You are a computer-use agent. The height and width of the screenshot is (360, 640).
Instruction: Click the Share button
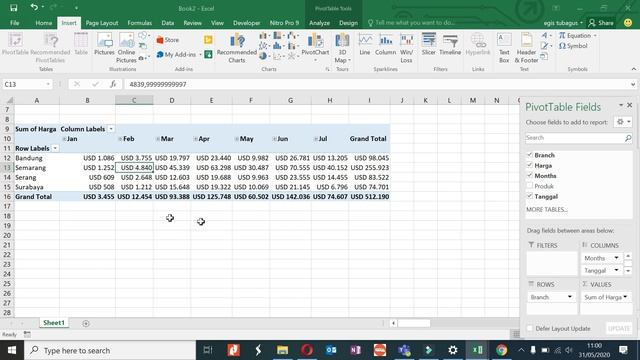click(x=601, y=23)
